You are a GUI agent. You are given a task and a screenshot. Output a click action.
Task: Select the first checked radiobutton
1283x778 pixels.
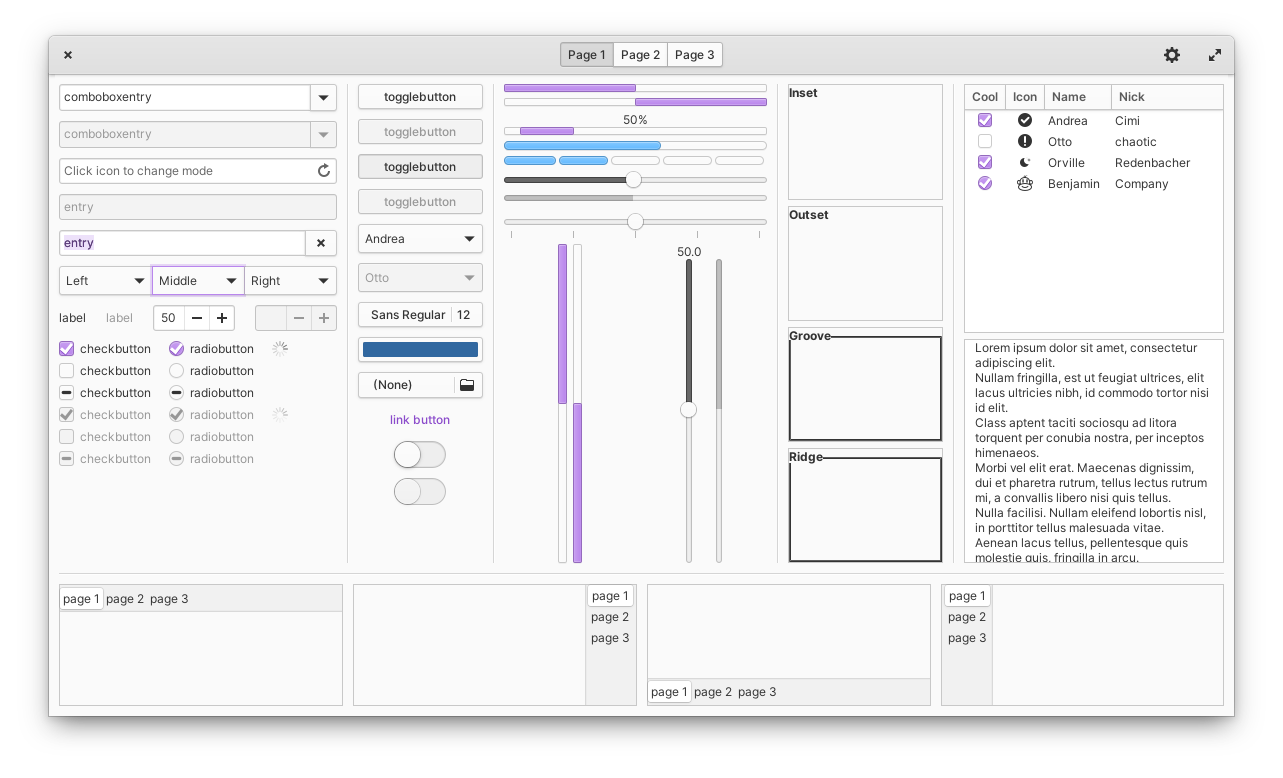click(177, 349)
